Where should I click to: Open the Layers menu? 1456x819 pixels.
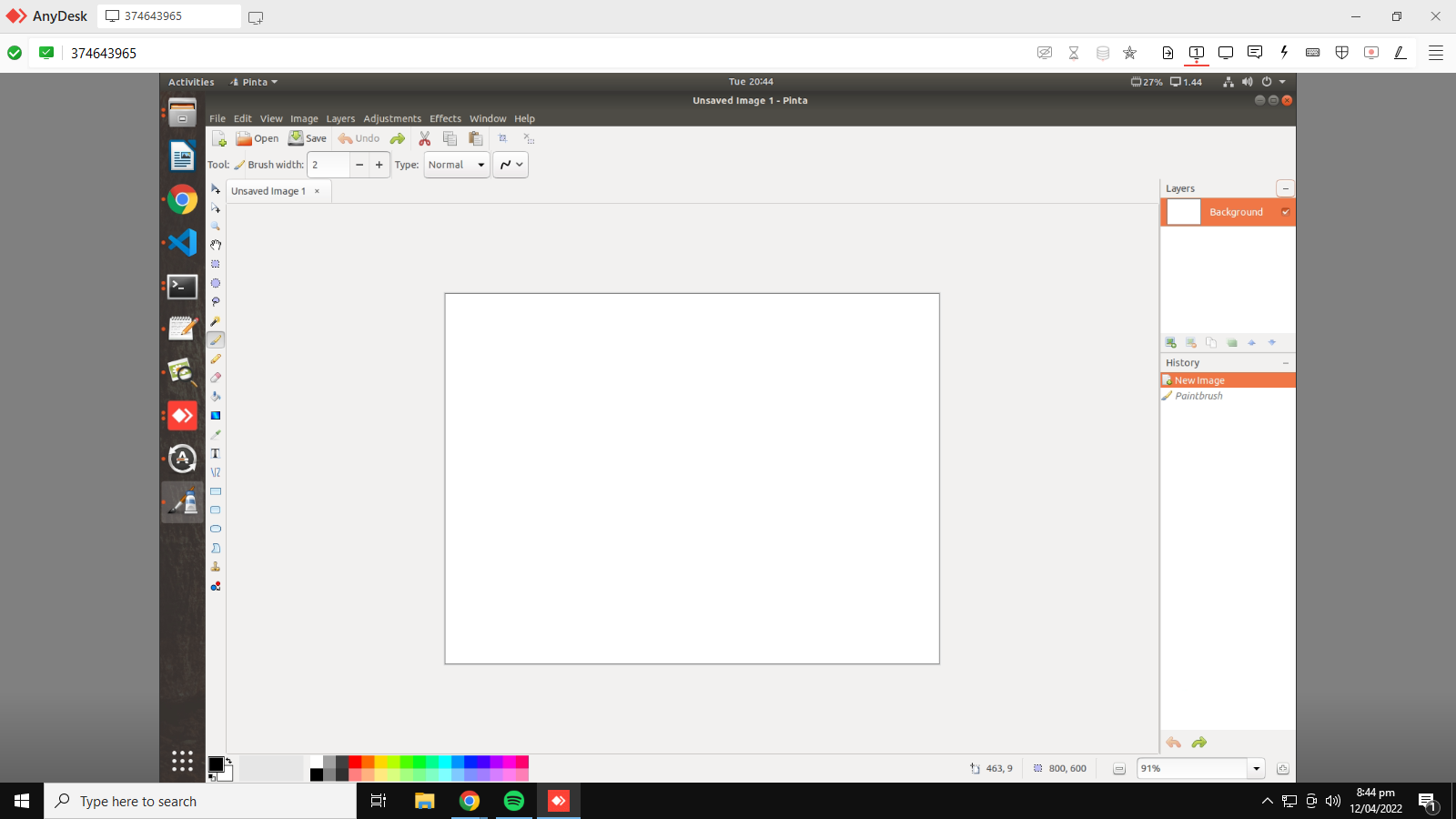pyautogui.click(x=340, y=118)
